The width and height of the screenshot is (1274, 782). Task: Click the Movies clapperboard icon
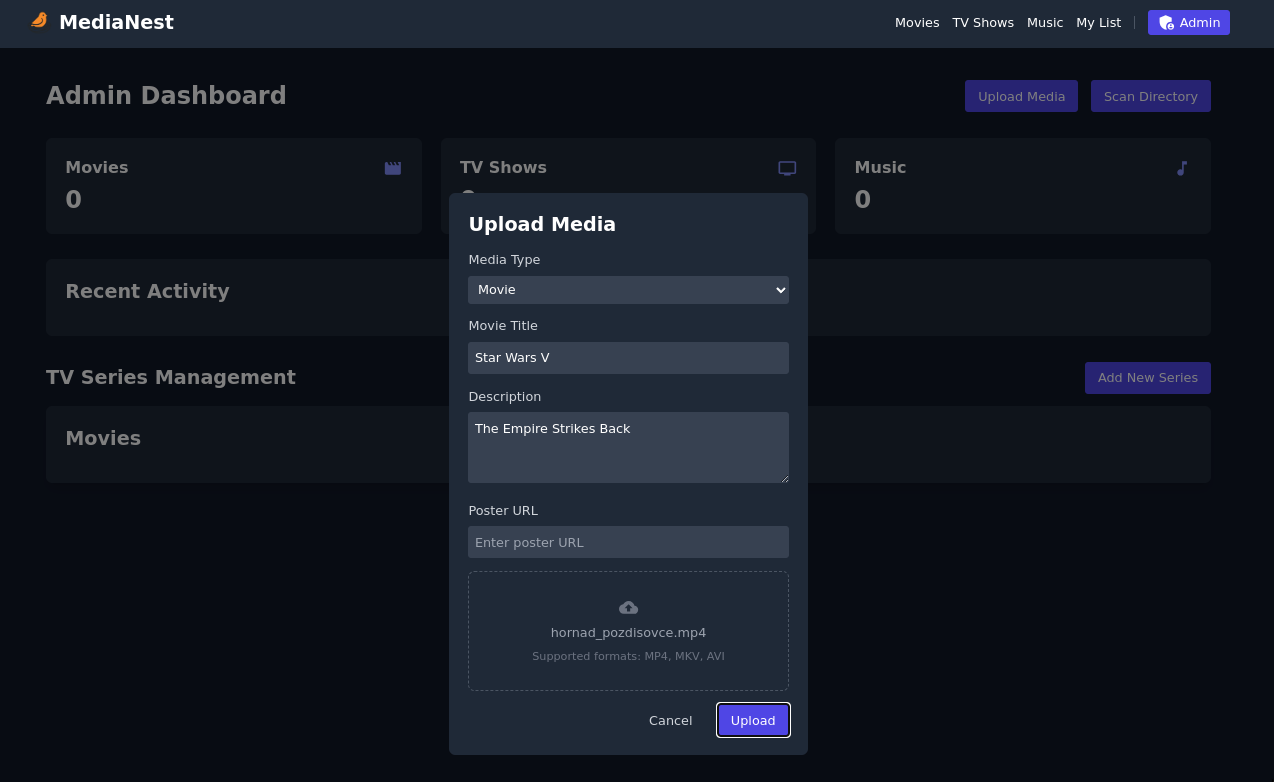tap(393, 168)
